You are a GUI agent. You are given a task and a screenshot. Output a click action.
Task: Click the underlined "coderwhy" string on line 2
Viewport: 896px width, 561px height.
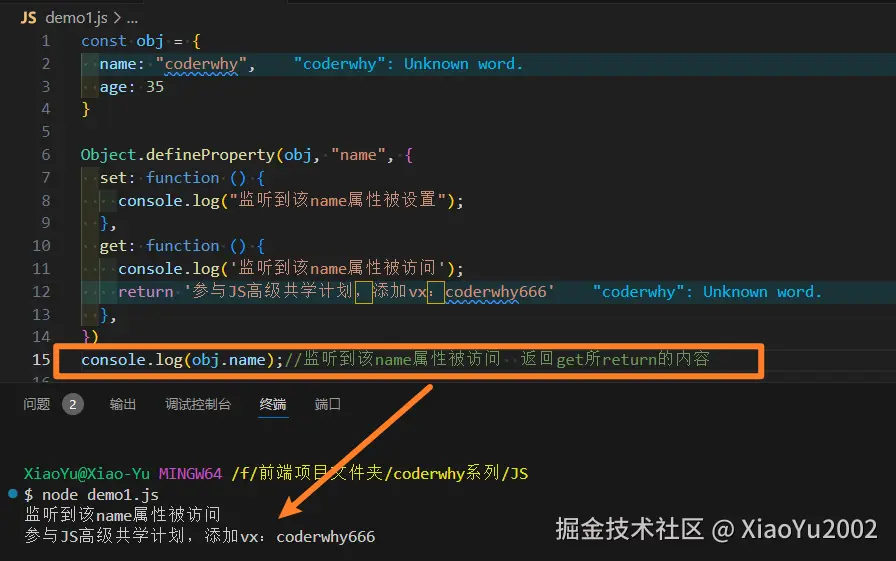(x=201, y=64)
